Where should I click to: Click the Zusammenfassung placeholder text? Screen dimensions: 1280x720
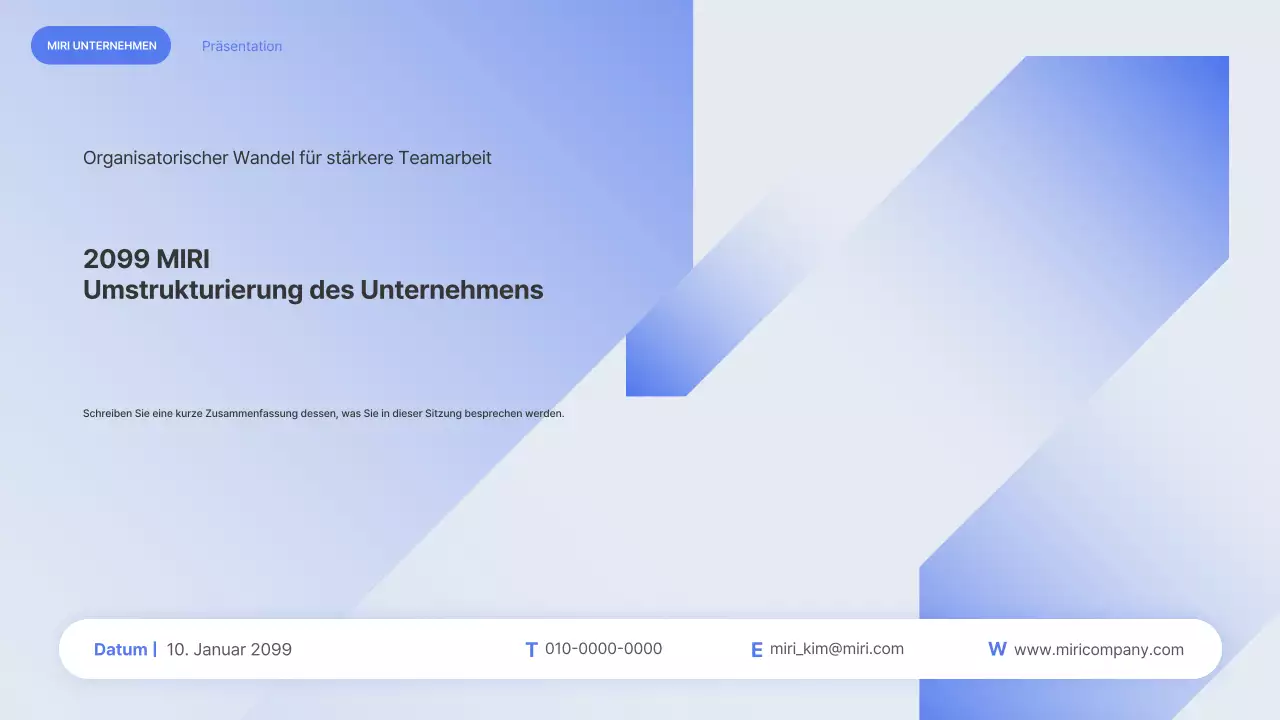point(323,413)
